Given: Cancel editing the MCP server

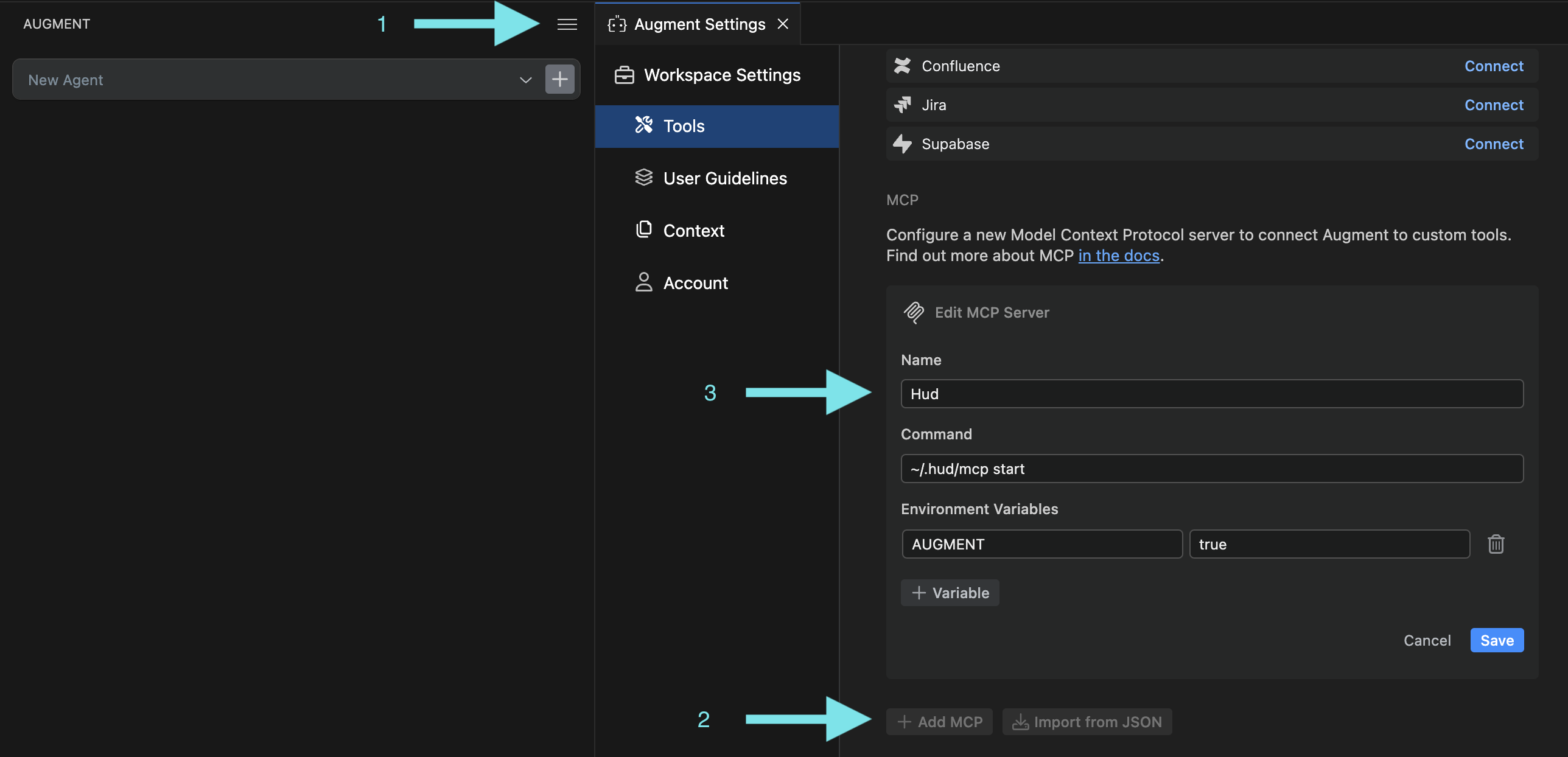Looking at the screenshot, I should (x=1427, y=640).
